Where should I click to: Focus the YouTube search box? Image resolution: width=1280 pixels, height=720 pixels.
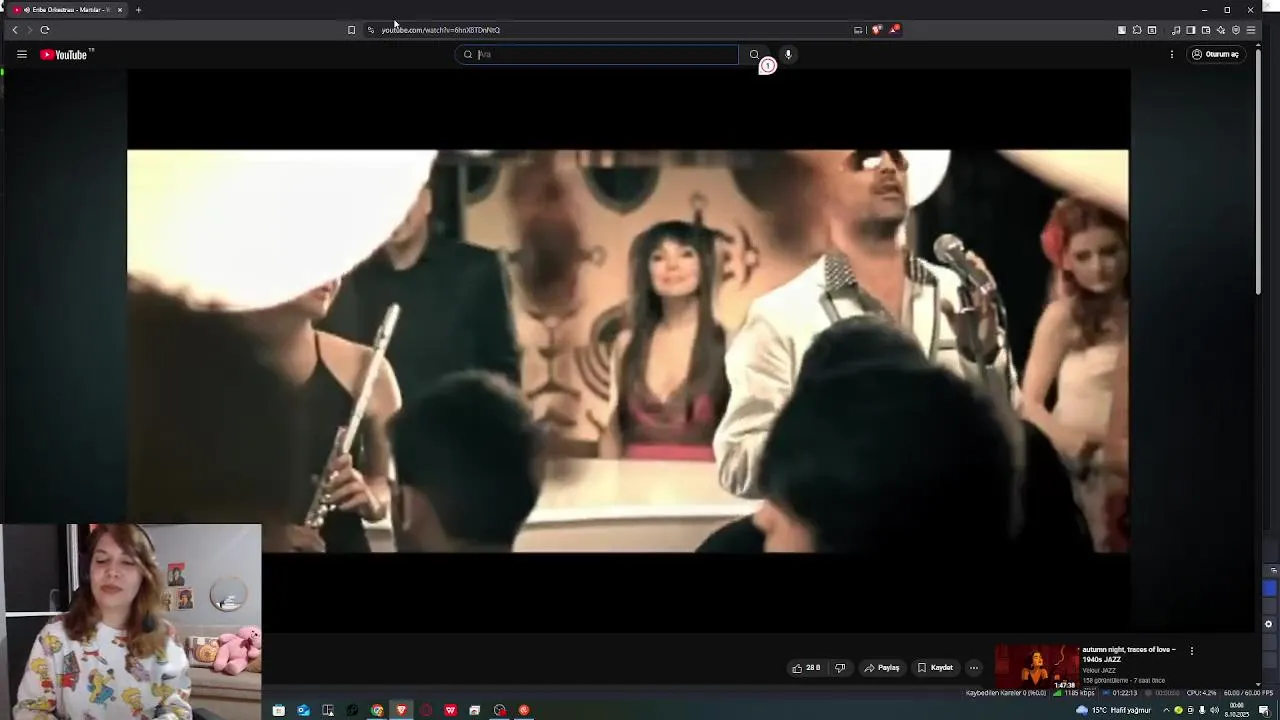[x=597, y=55]
